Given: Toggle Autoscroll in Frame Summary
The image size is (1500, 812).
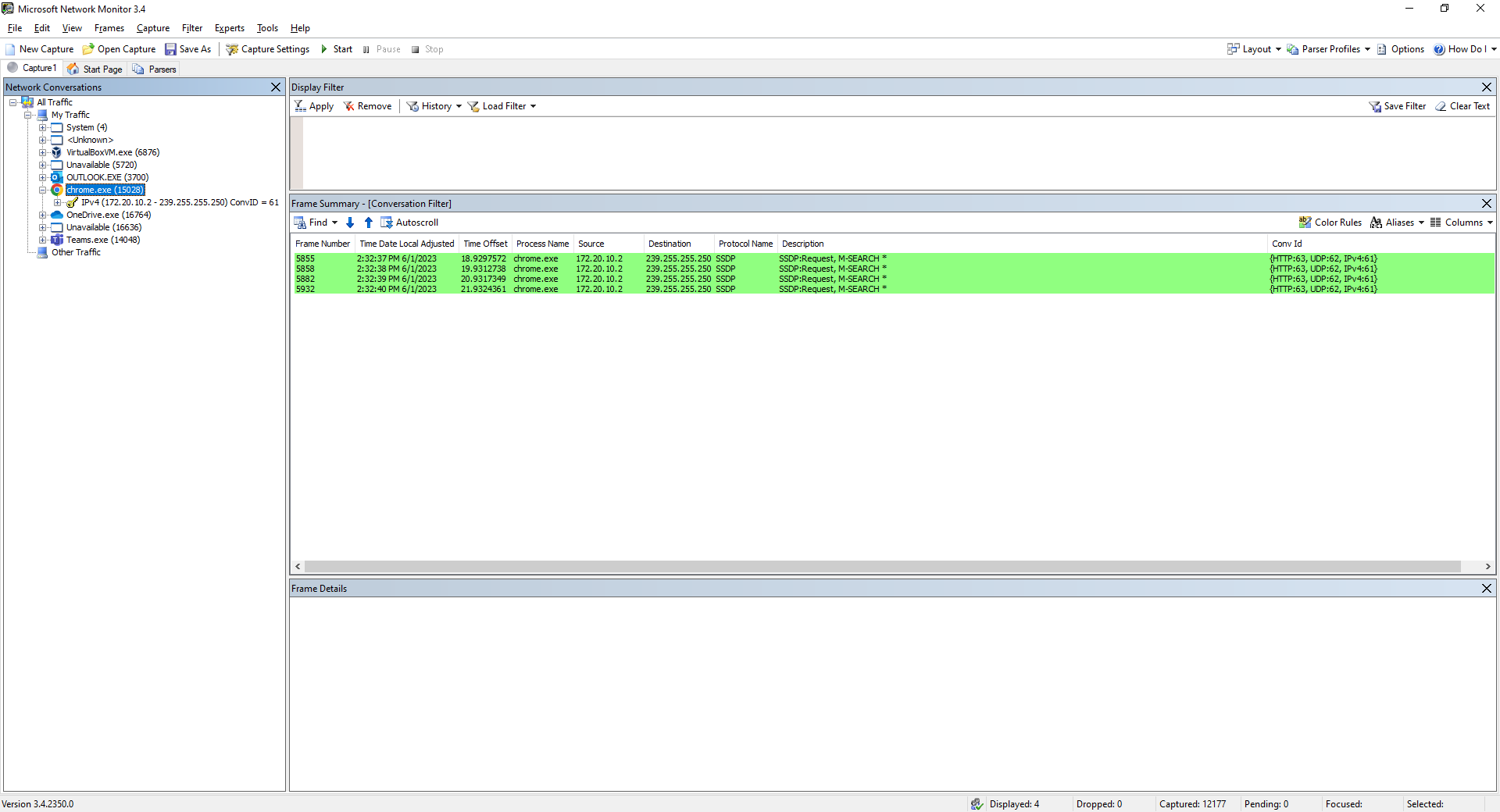Looking at the screenshot, I should 409,223.
